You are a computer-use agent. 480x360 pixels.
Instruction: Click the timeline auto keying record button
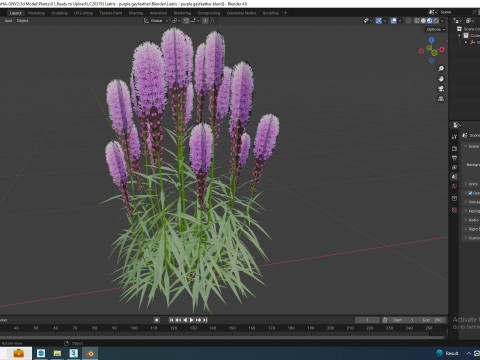click(156, 320)
